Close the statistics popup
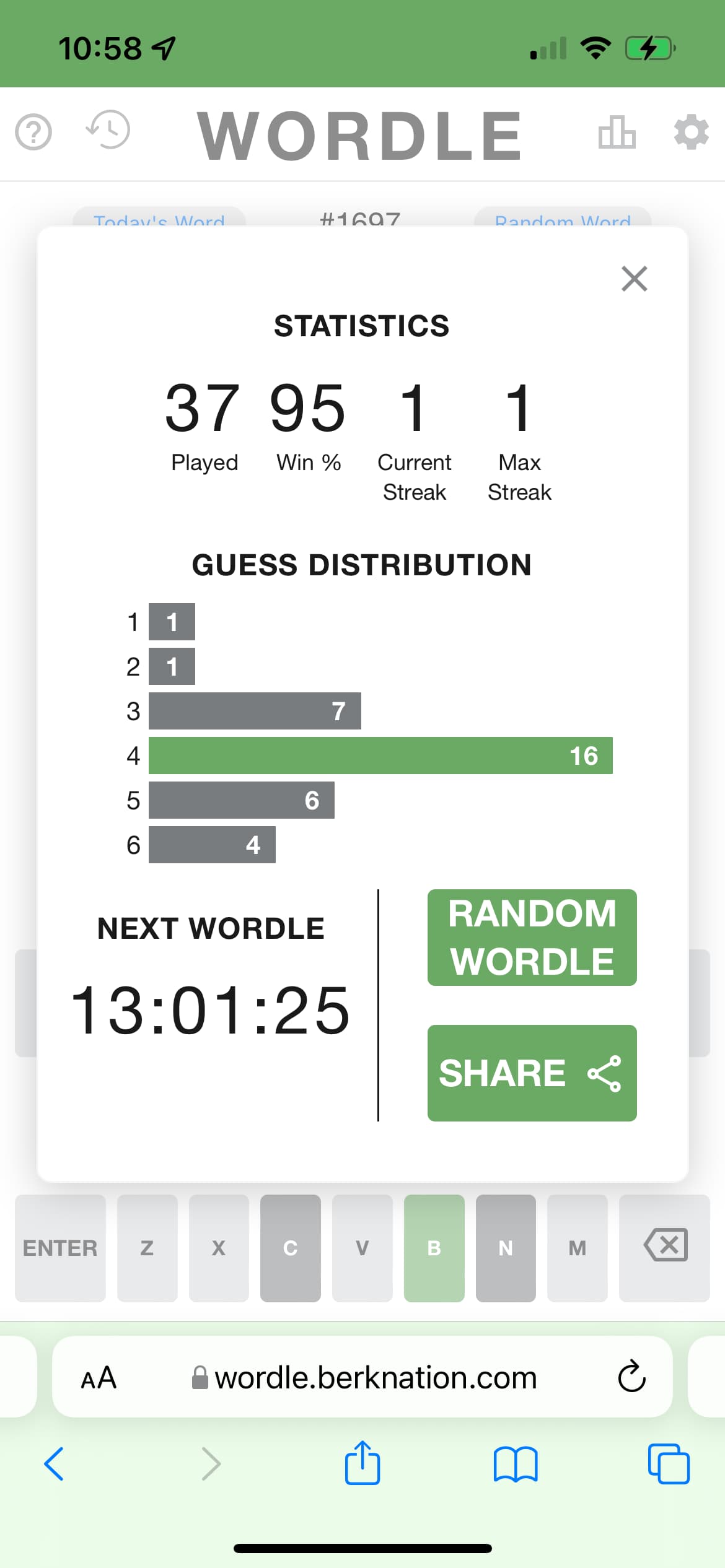The image size is (725, 1568). 634,279
